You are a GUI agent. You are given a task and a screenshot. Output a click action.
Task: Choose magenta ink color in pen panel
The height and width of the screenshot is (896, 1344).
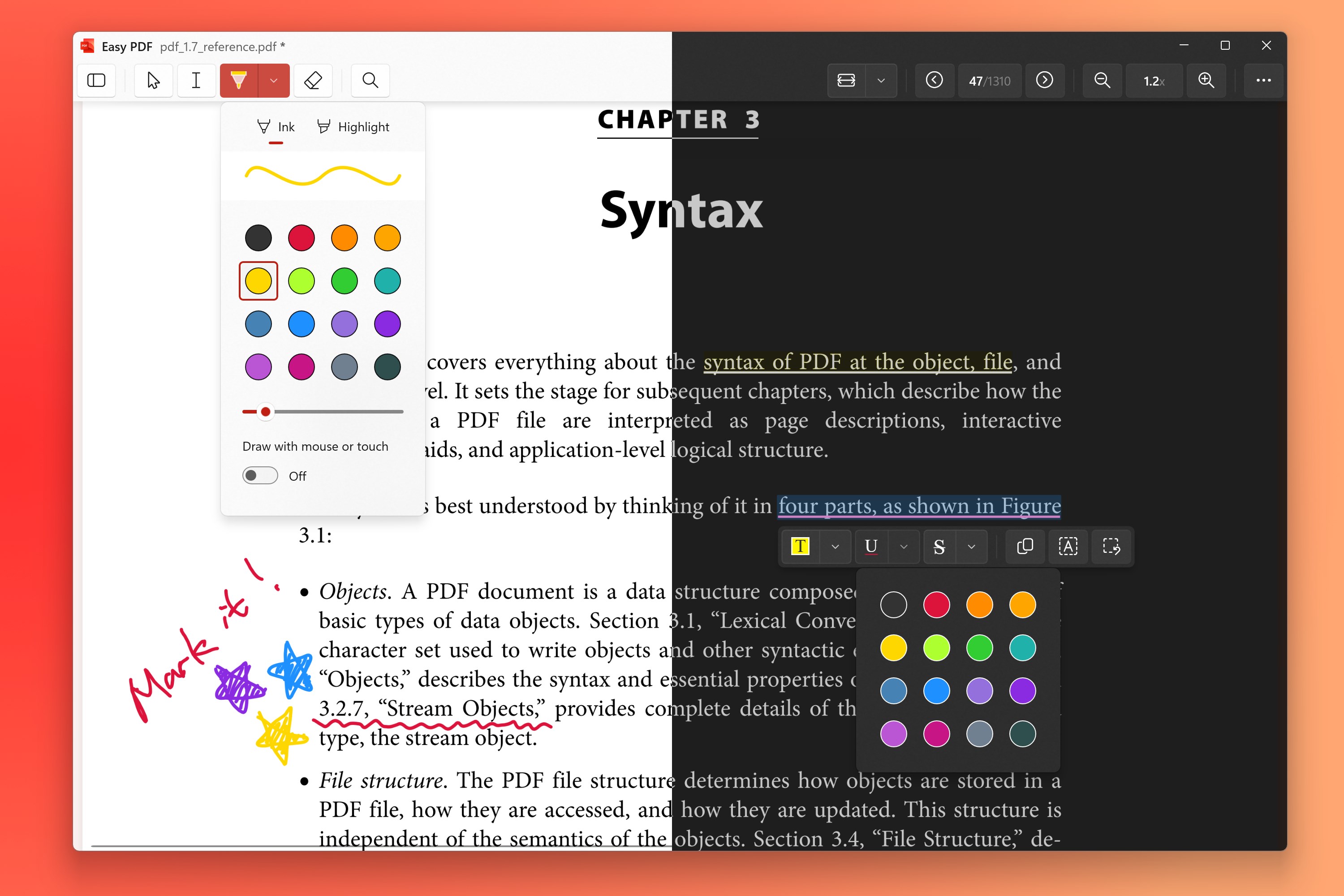click(301, 367)
